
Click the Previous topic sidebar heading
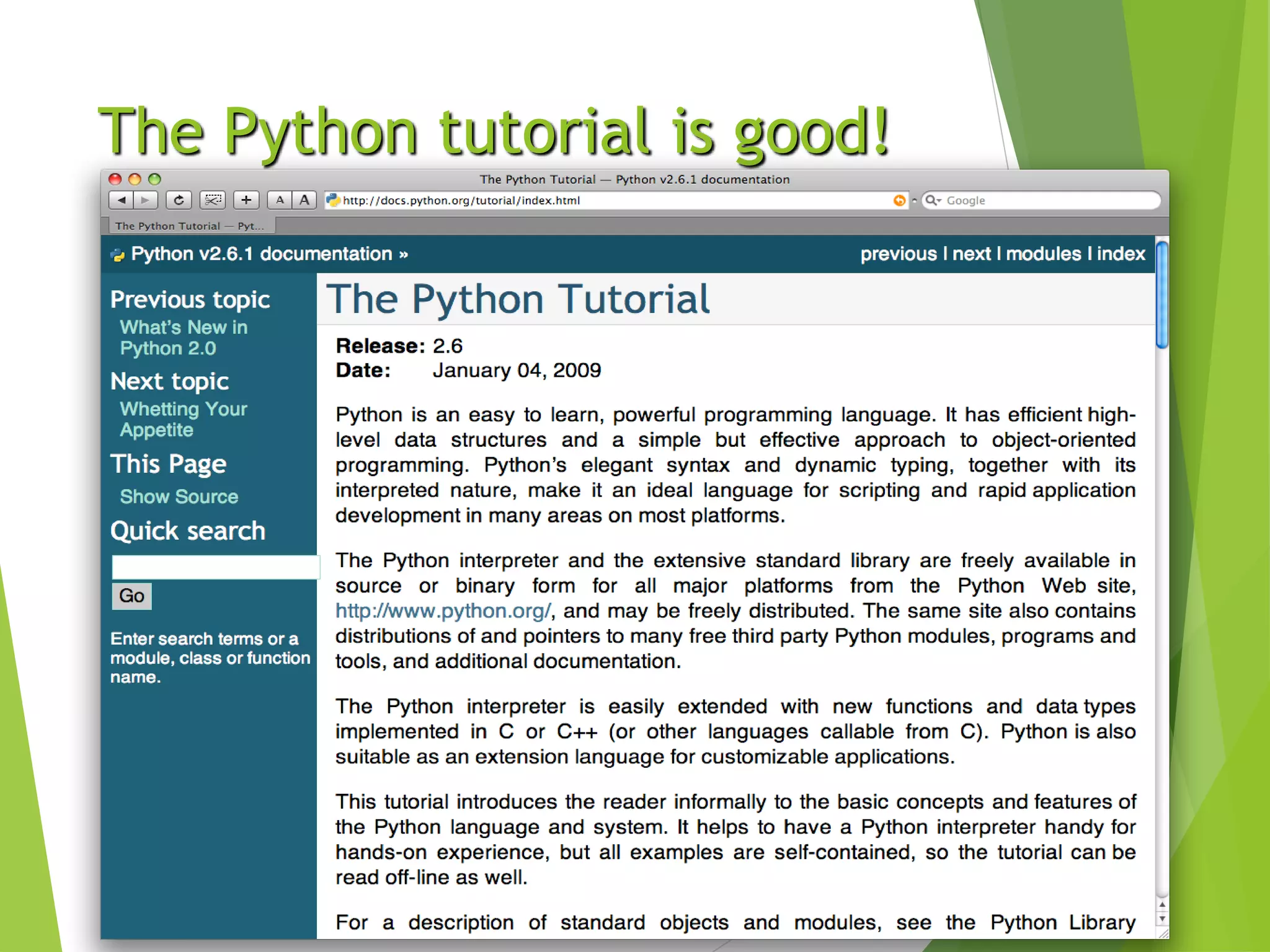(x=190, y=300)
